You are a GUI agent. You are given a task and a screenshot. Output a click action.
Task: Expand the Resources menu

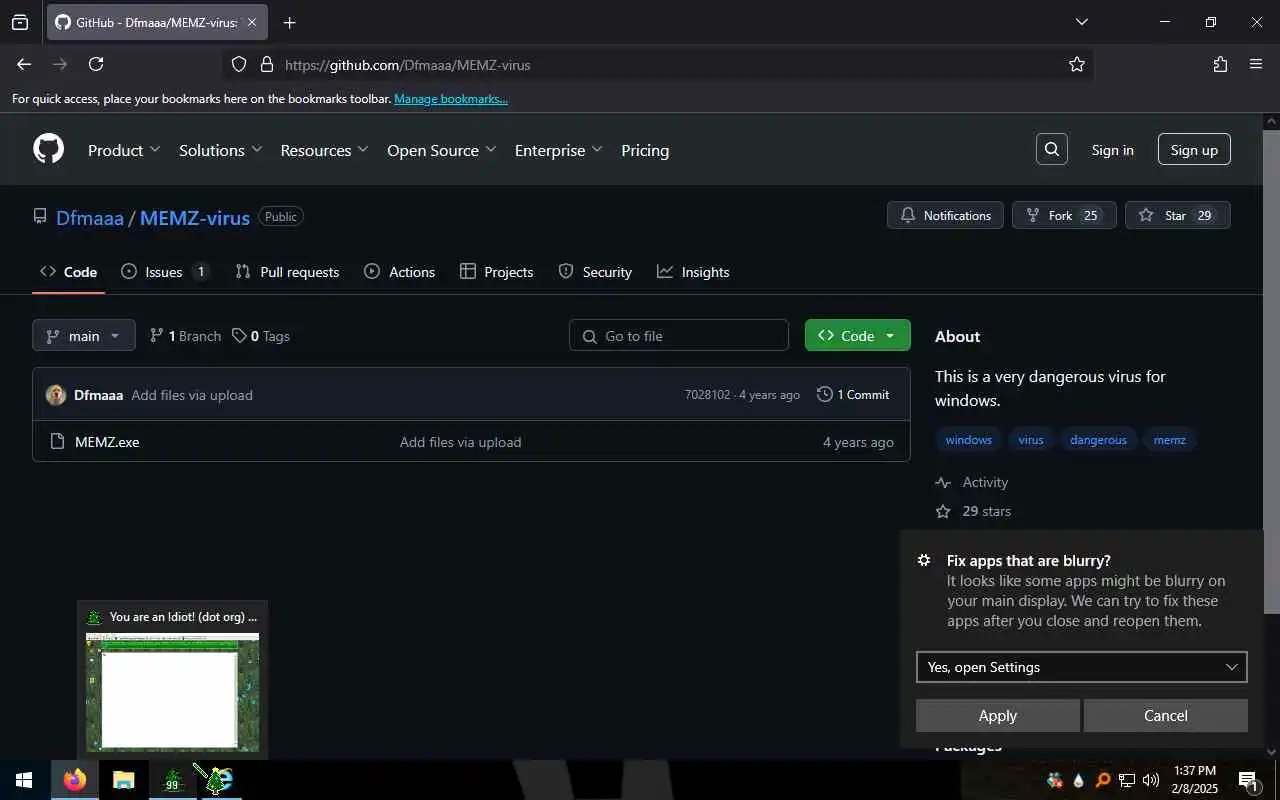(x=324, y=150)
